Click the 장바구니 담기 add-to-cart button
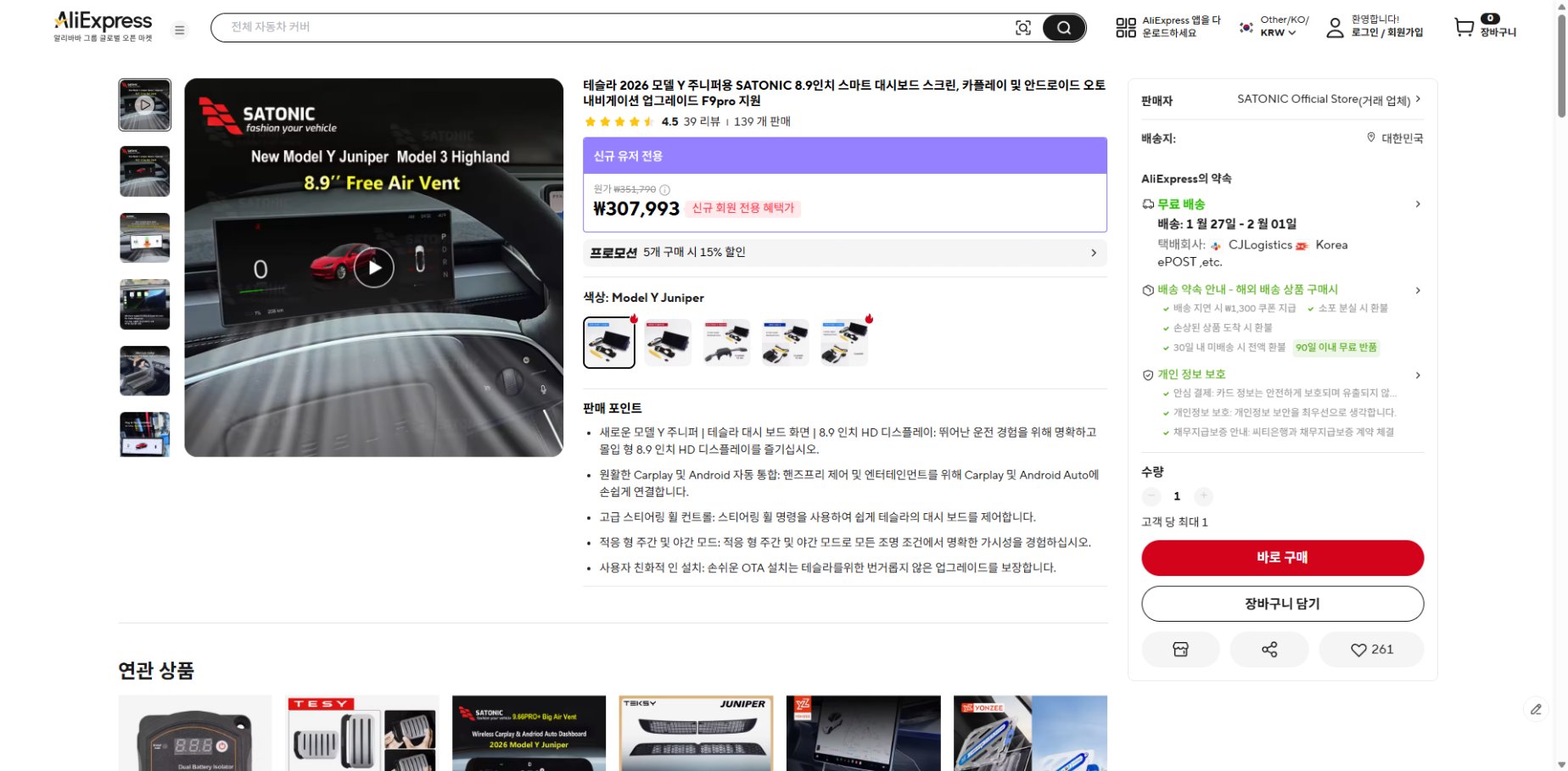The height and width of the screenshot is (771, 1568). click(x=1282, y=603)
